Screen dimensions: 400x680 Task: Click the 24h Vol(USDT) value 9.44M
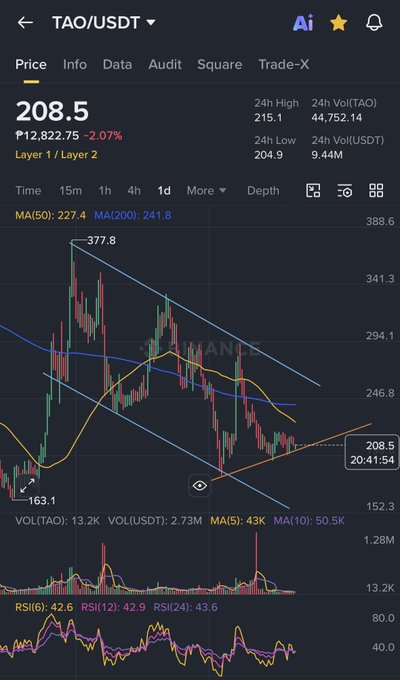click(327, 154)
